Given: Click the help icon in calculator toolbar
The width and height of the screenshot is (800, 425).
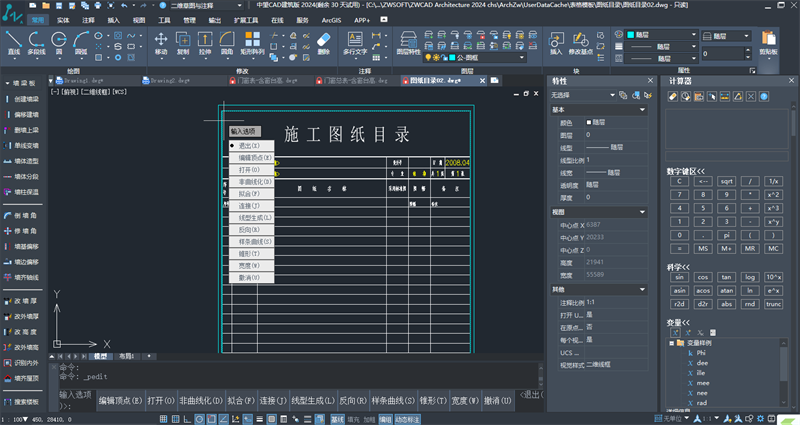Looking at the screenshot, I should (x=764, y=96).
